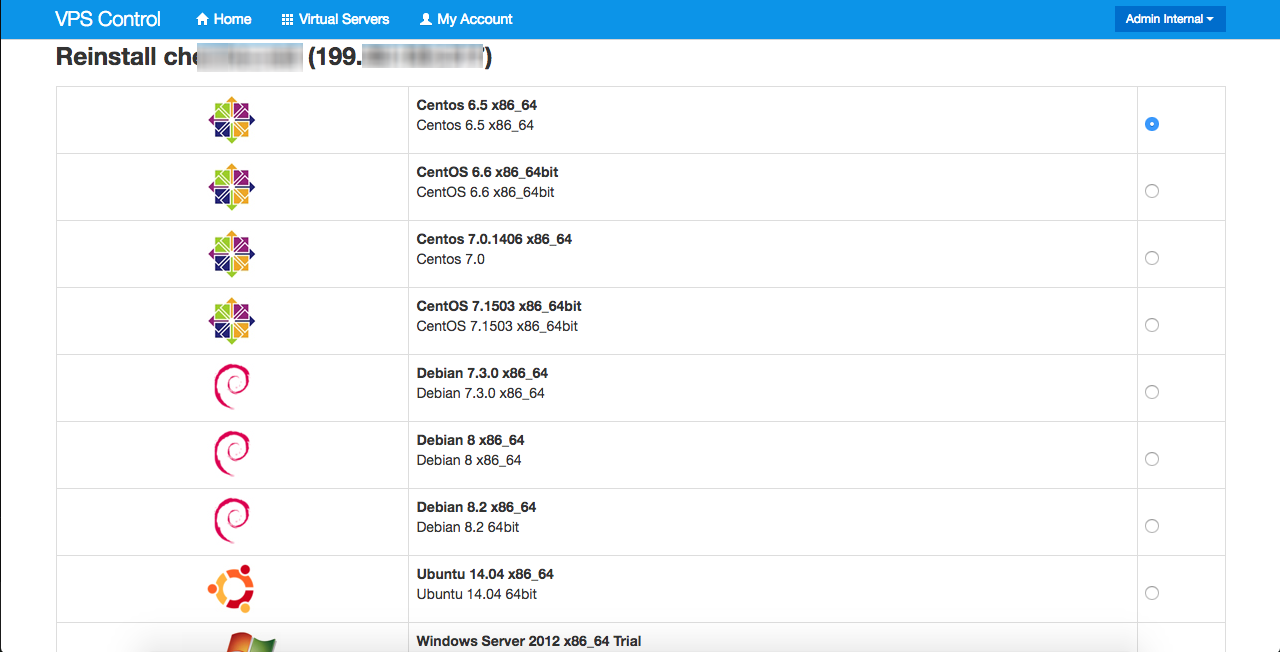Select the CentOS 6.6 x86_64bit radio button
This screenshot has width=1280, height=652.
[x=1152, y=191]
